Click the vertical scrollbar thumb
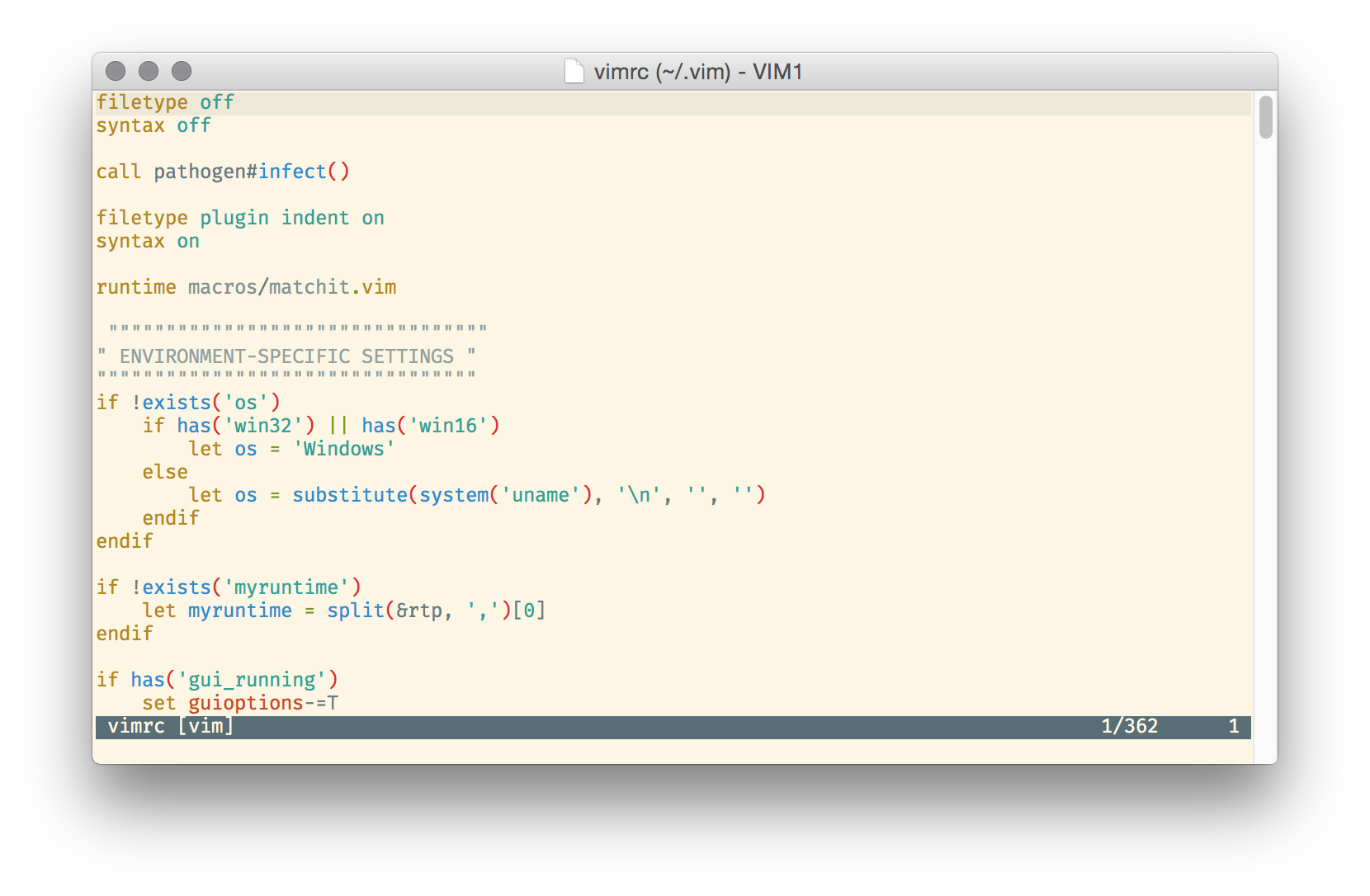The image size is (1370, 896). click(x=1265, y=117)
